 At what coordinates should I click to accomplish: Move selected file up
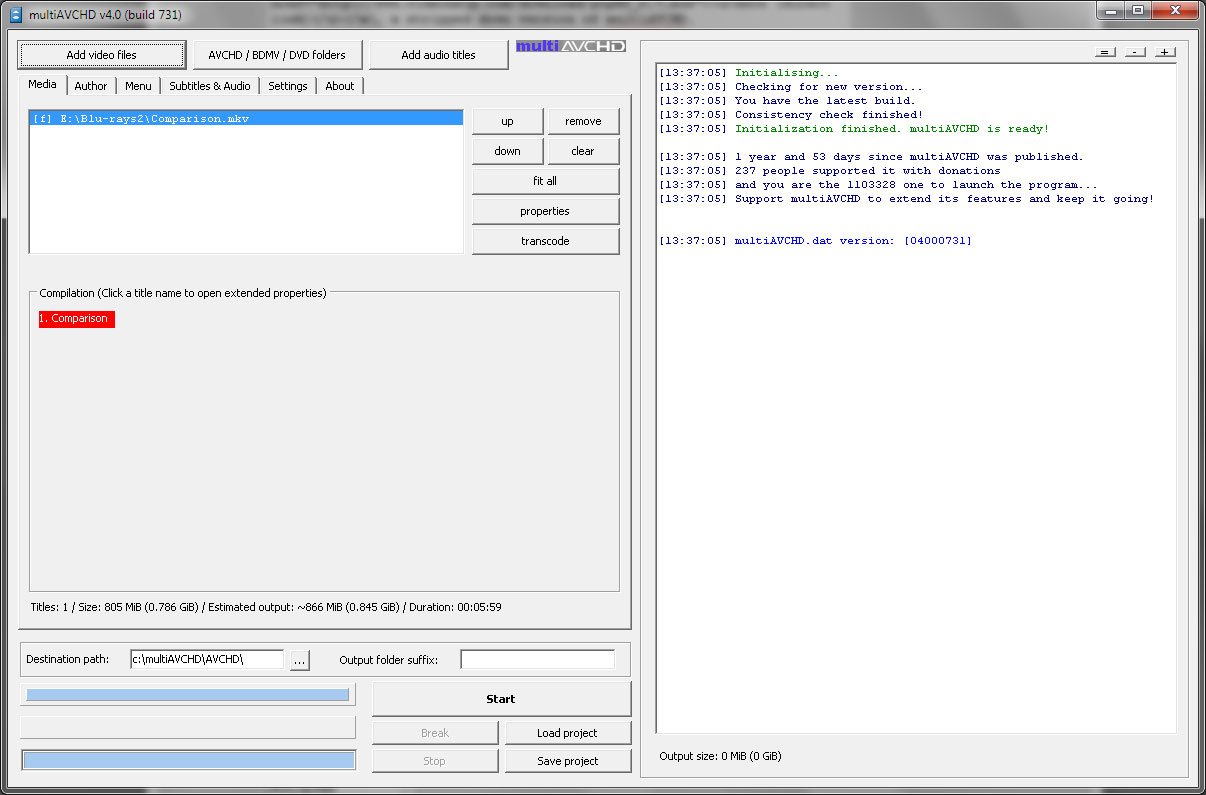click(x=508, y=121)
